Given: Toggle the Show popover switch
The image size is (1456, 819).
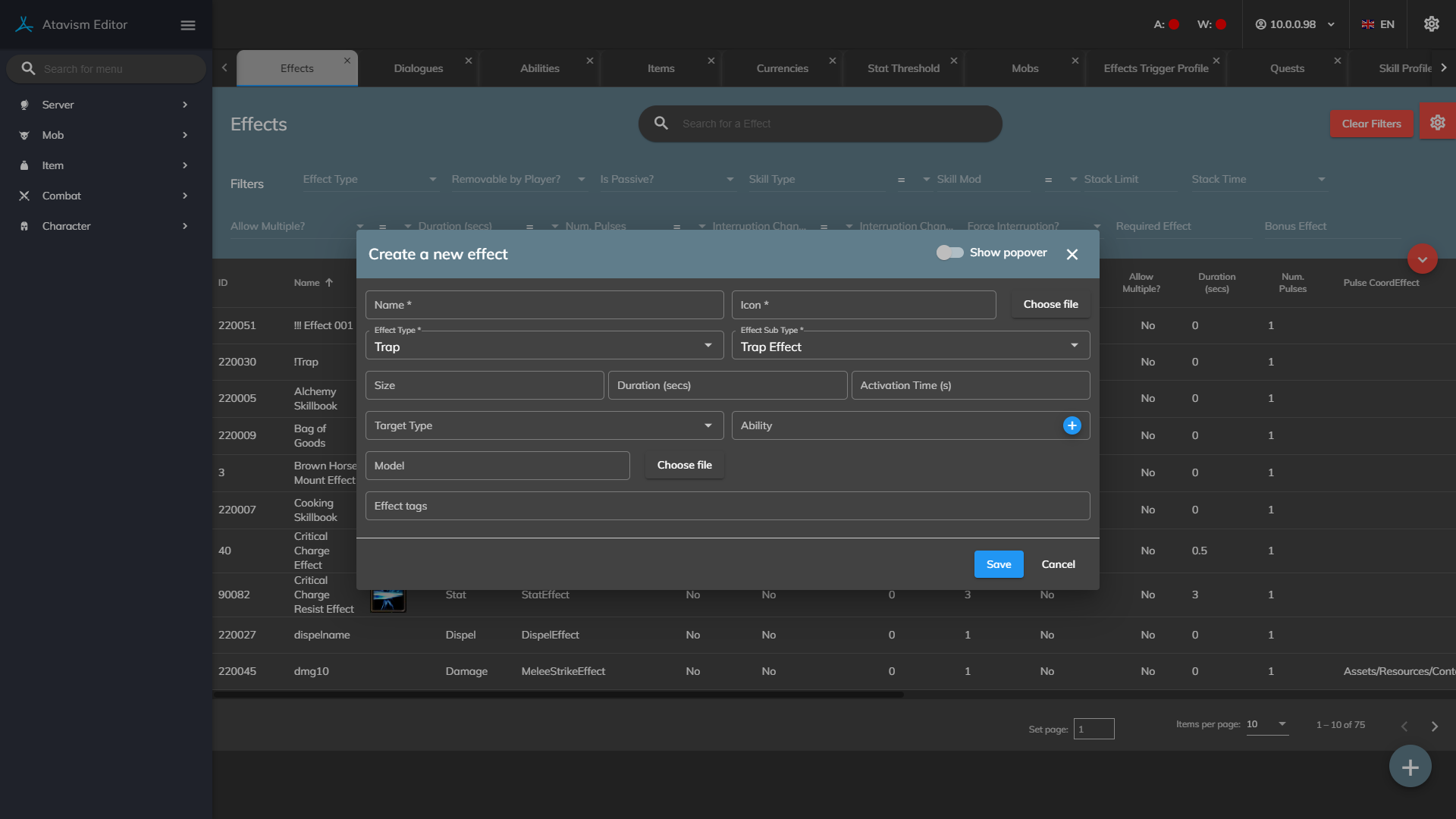Looking at the screenshot, I should point(949,253).
